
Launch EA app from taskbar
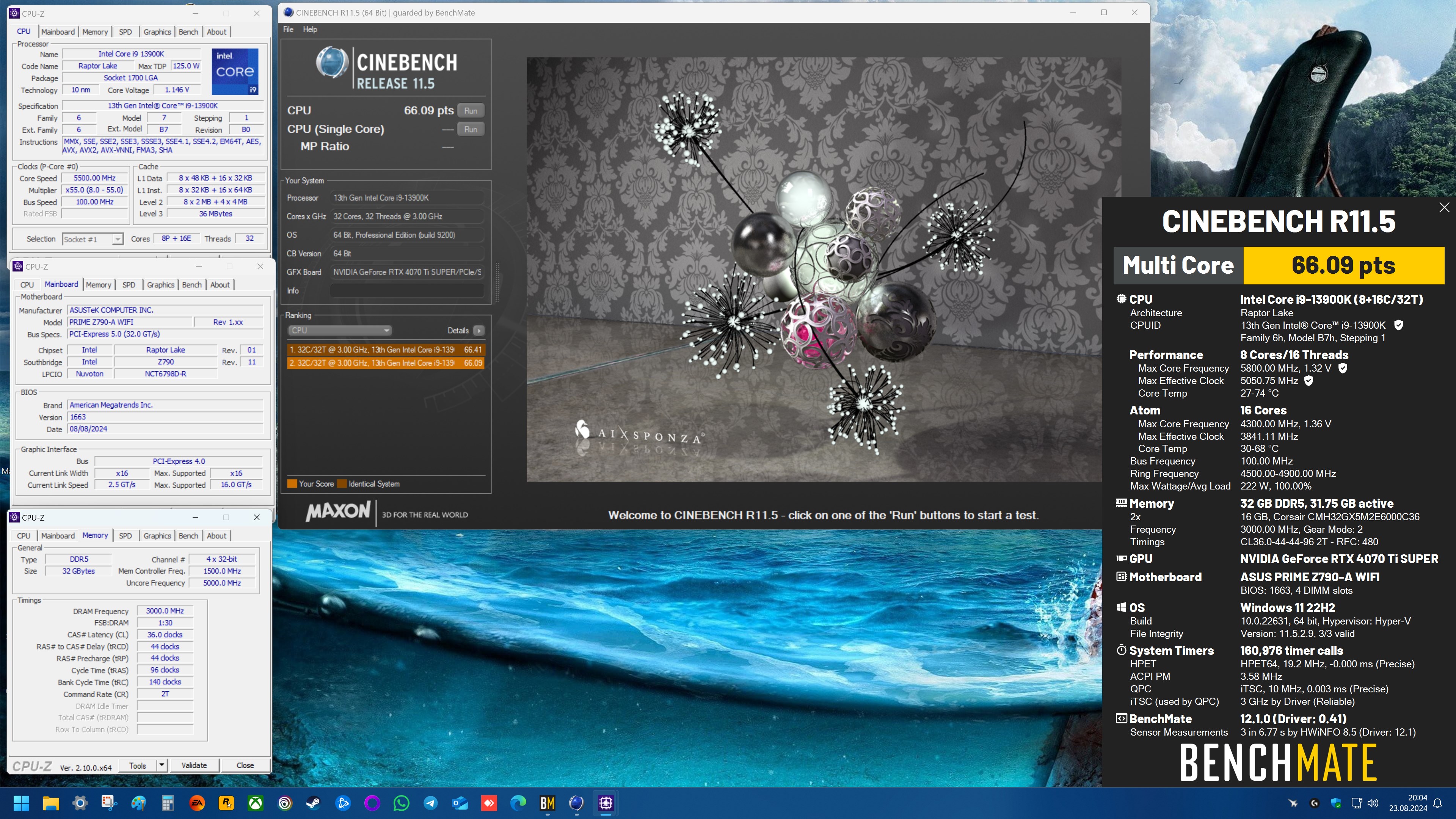[197, 803]
